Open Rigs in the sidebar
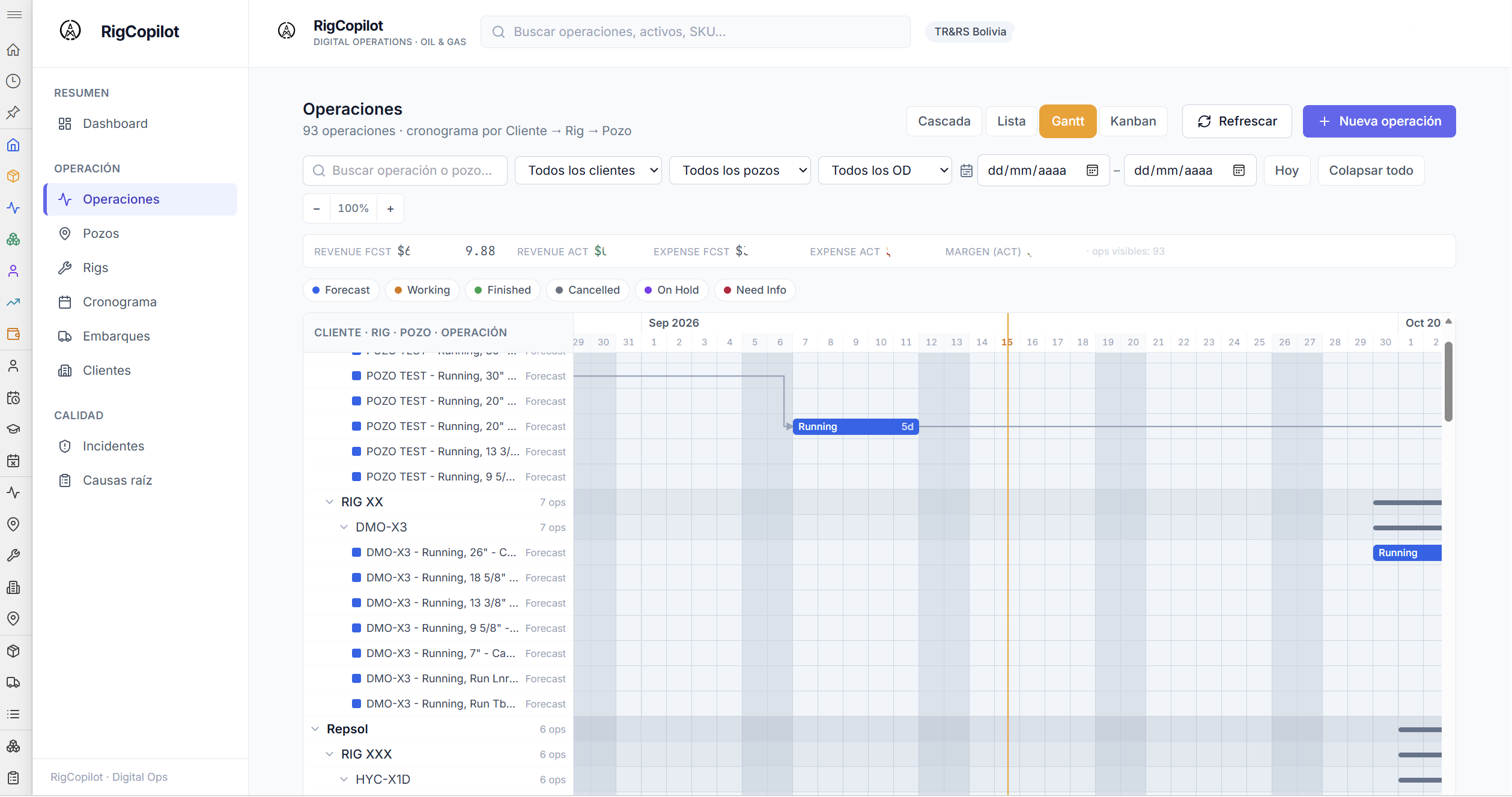 click(x=141, y=268)
